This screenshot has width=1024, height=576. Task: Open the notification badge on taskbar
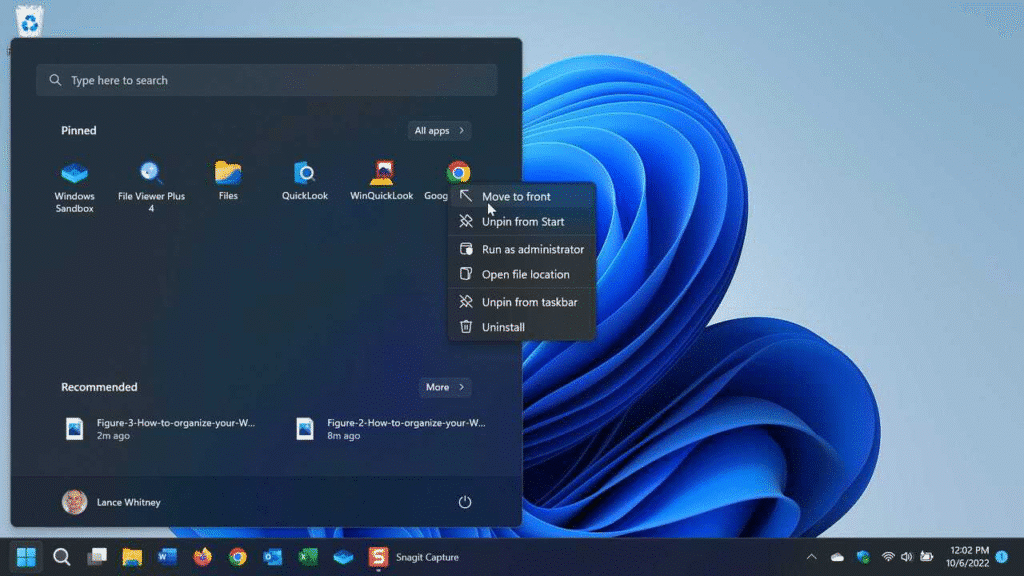click(1002, 557)
